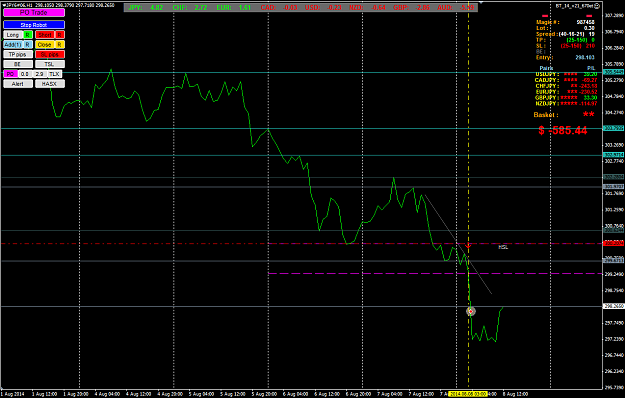Click the green R button beside Long
The width and height of the screenshot is (625, 399).
point(28,35)
